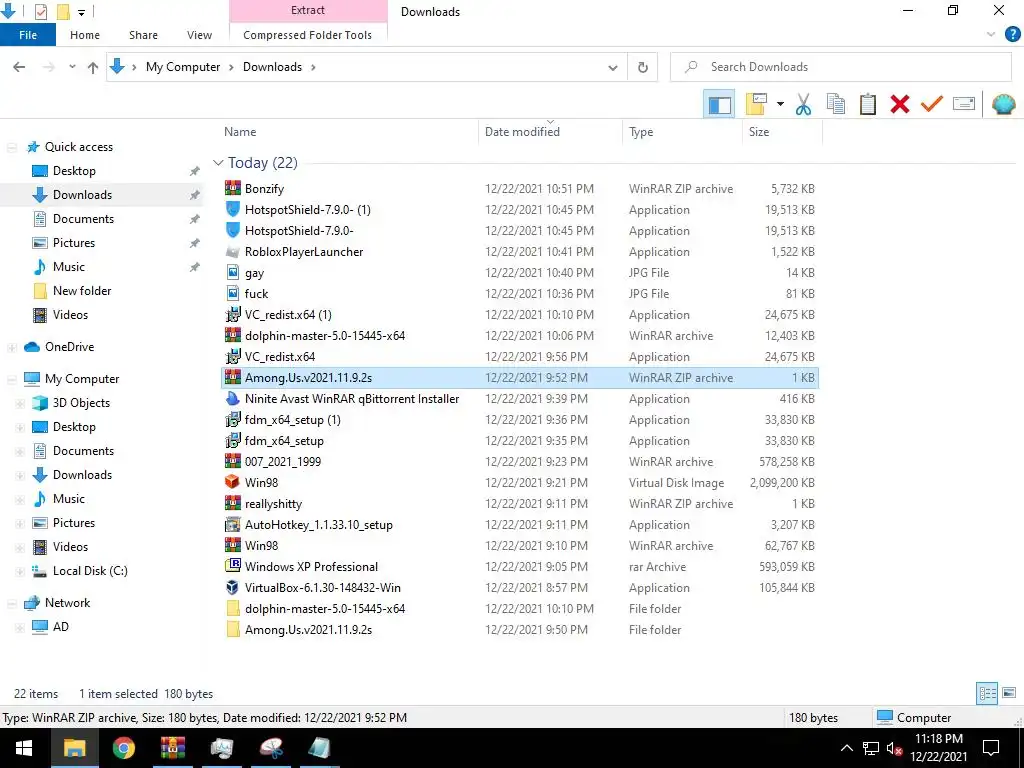Click the orange checkmark properties icon
The image size is (1024, 768).
pos(932,104)
